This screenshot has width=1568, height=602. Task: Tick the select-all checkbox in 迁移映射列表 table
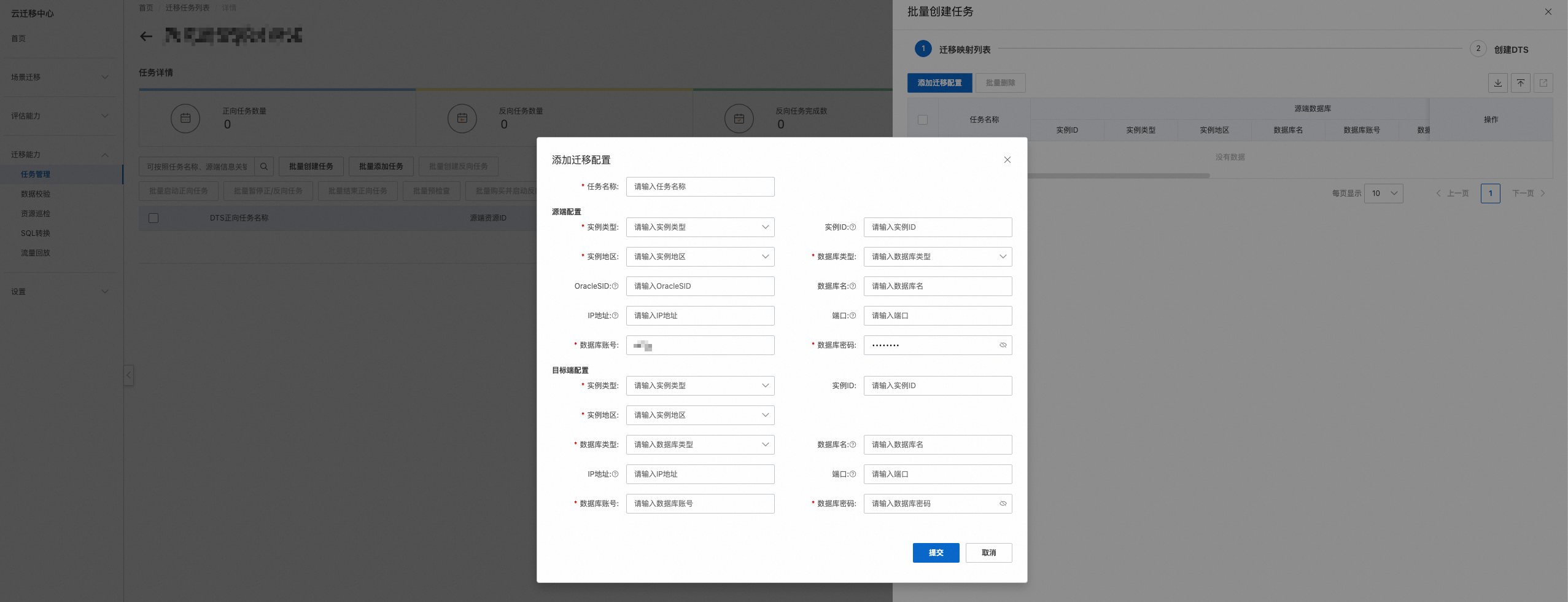922,120
